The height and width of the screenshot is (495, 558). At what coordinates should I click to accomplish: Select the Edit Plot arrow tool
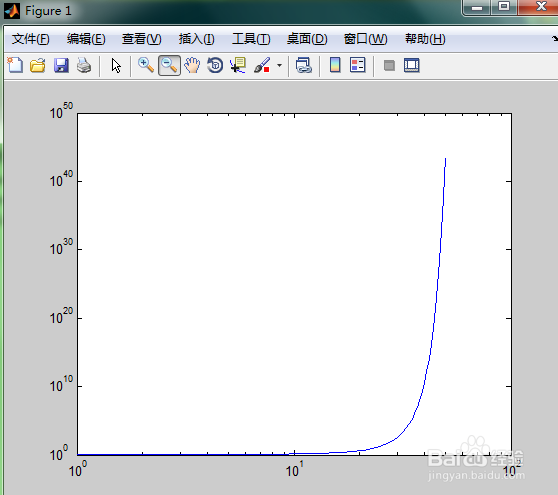(x=116, y=65)
